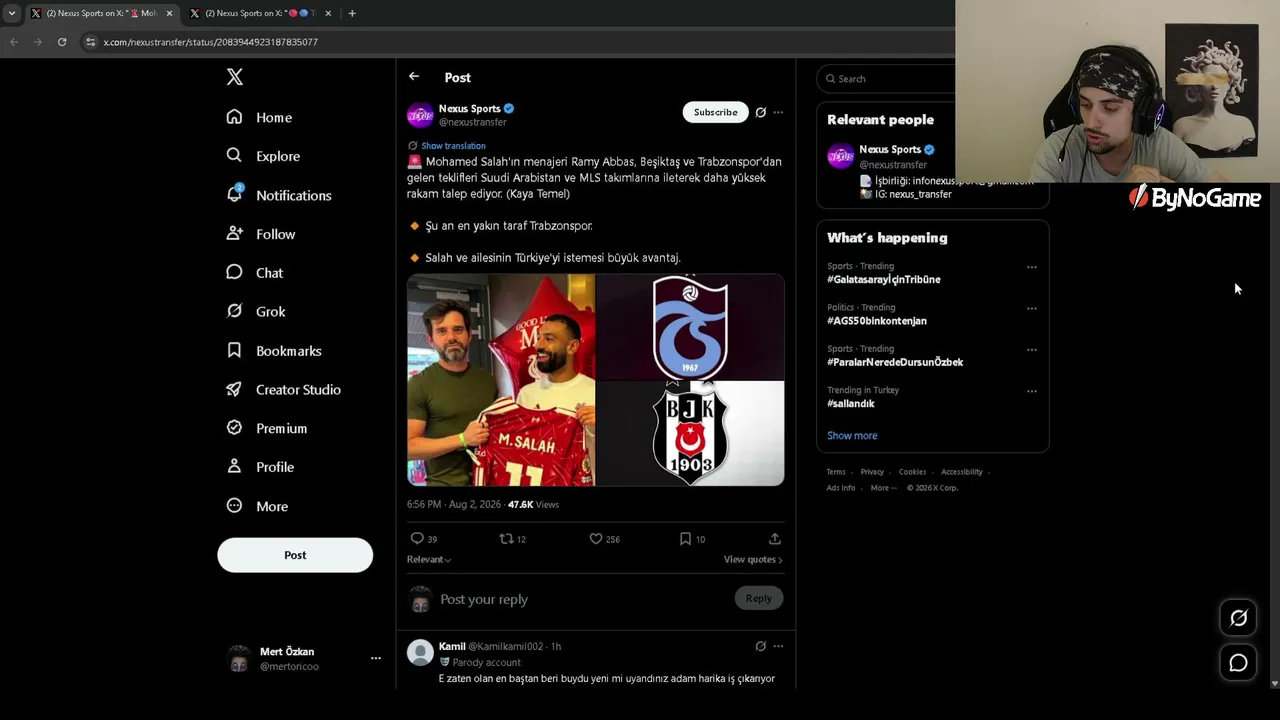
Task: Close the second Nexus Sports browser tab
Action: tap(328, 13)
